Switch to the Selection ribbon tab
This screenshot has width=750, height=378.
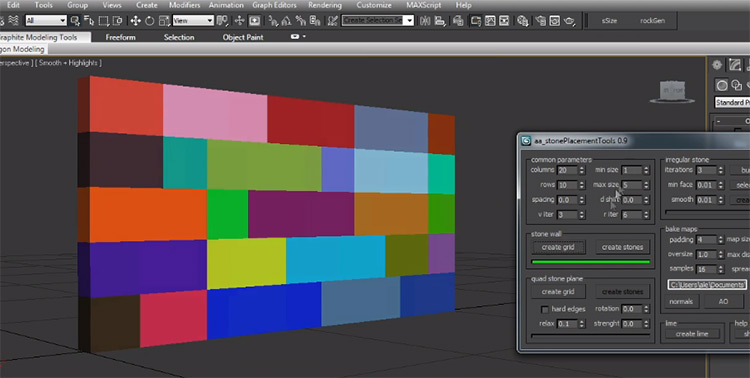(x=179, y=37)
